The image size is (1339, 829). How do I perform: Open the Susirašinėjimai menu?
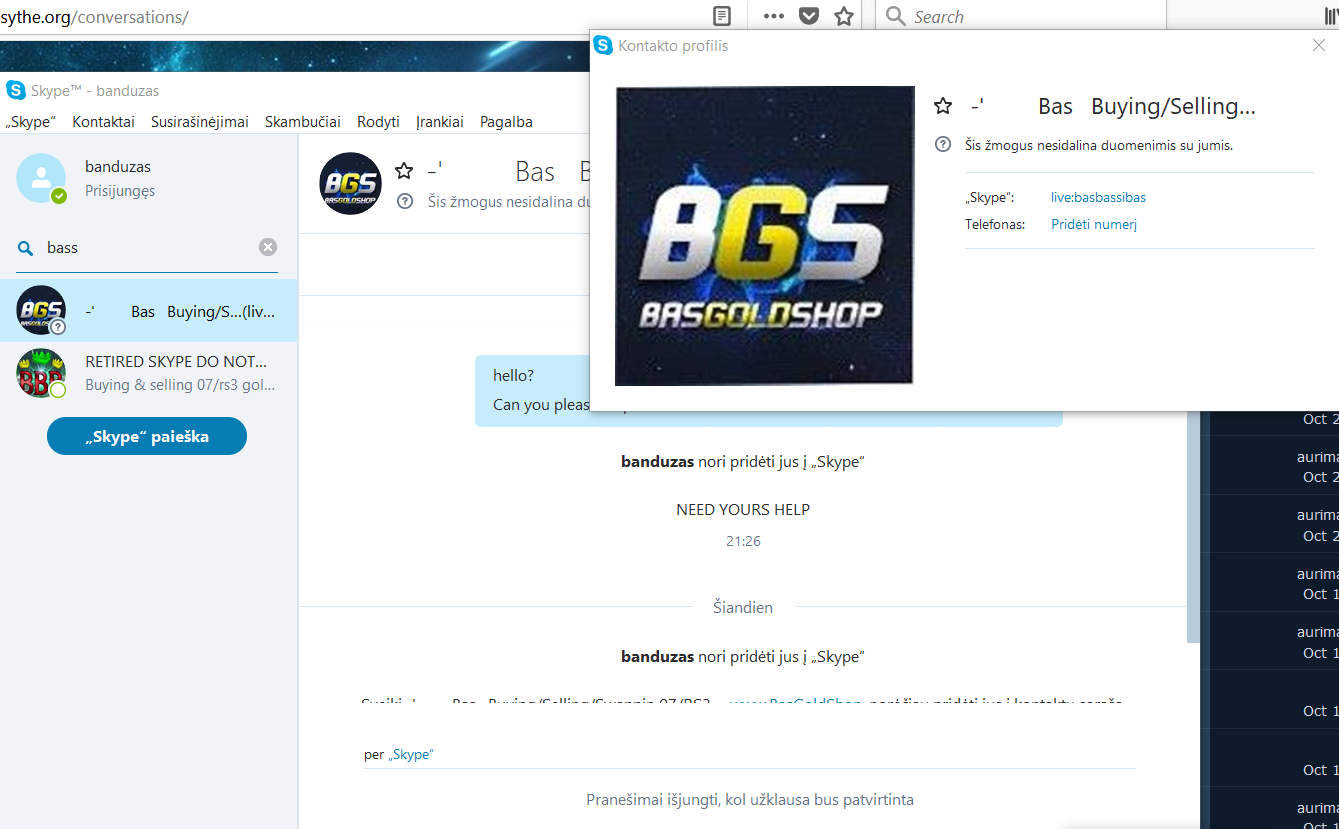pyautogui.click(x=200, y=122)
